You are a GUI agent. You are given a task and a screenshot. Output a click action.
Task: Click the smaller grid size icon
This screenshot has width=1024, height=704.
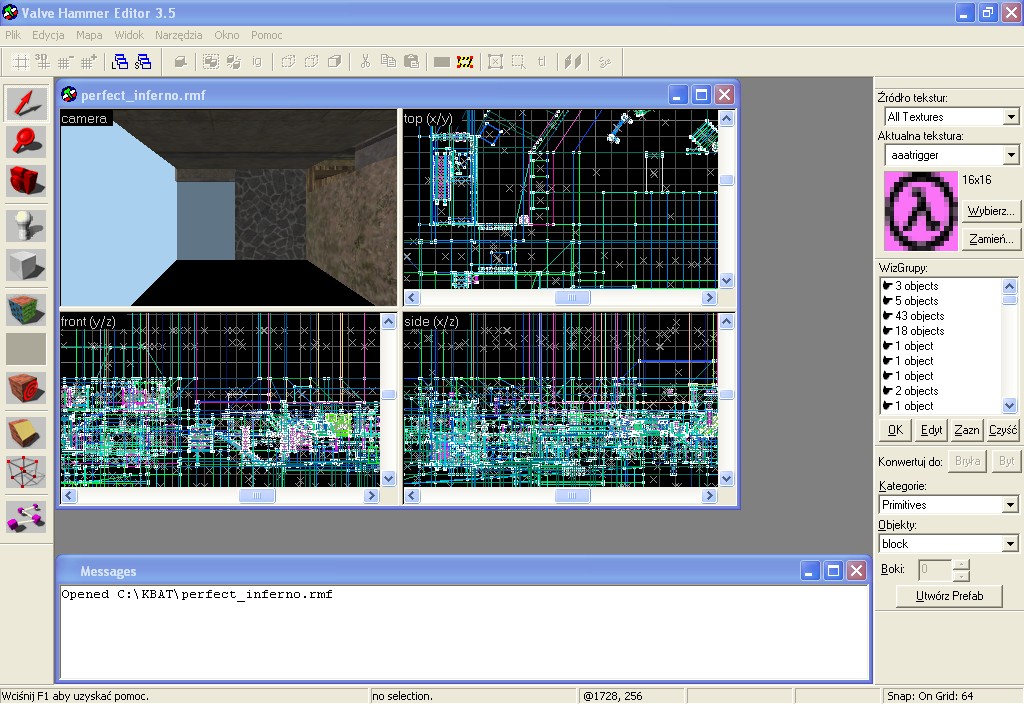click(x=65, y=62)
